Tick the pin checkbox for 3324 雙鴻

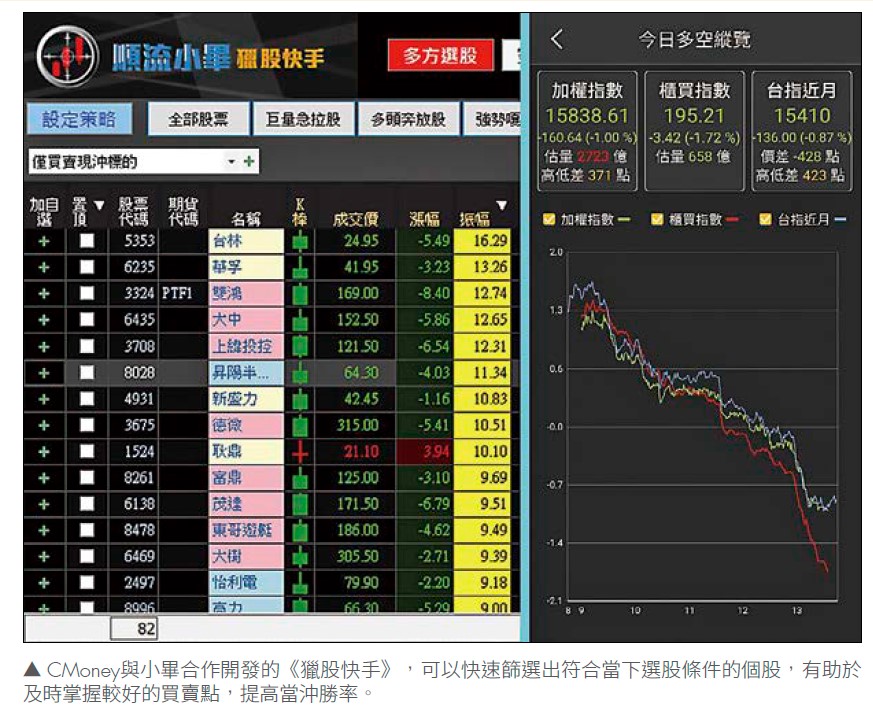click(87, 293)
